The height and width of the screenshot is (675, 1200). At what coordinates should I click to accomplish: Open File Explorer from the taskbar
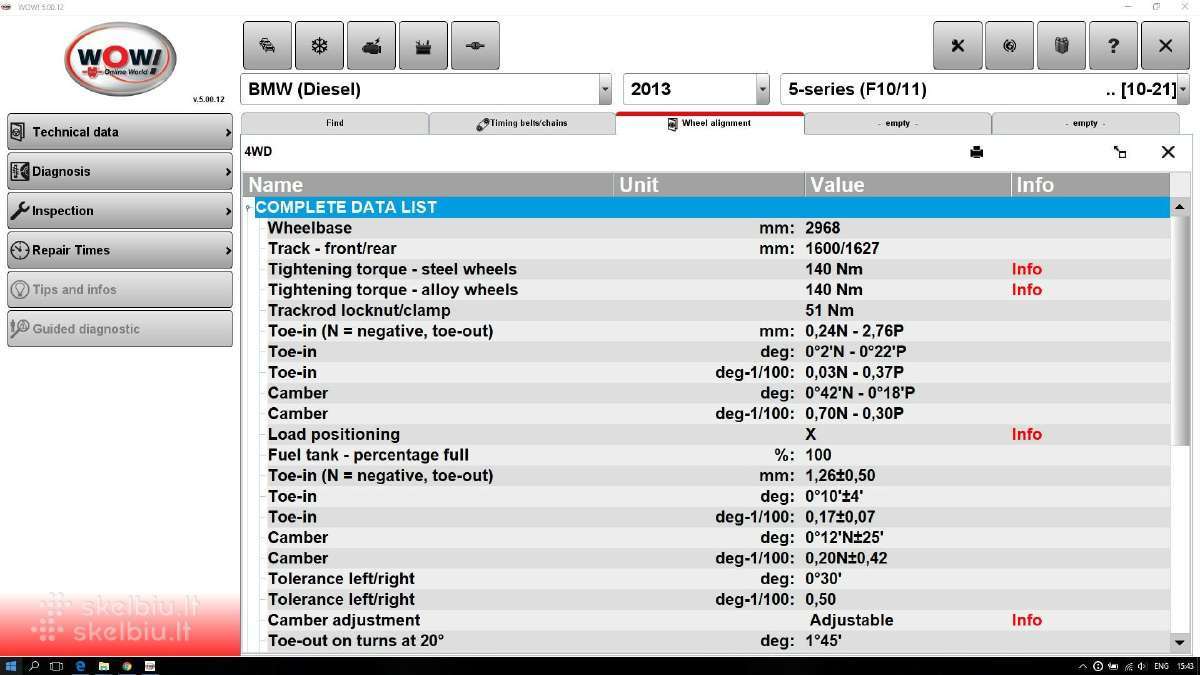coord(104,666)
